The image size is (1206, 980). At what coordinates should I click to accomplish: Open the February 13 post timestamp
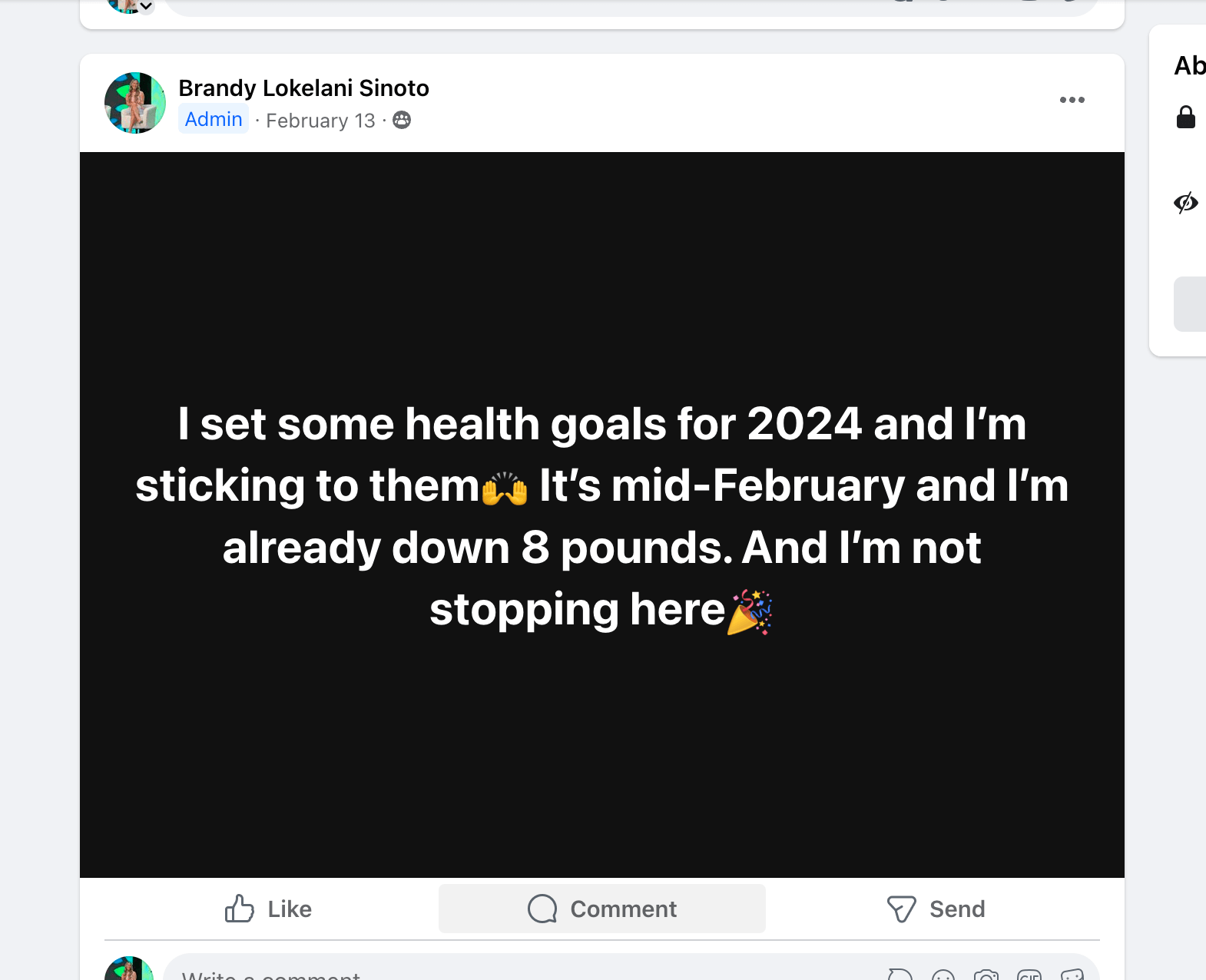320,121
